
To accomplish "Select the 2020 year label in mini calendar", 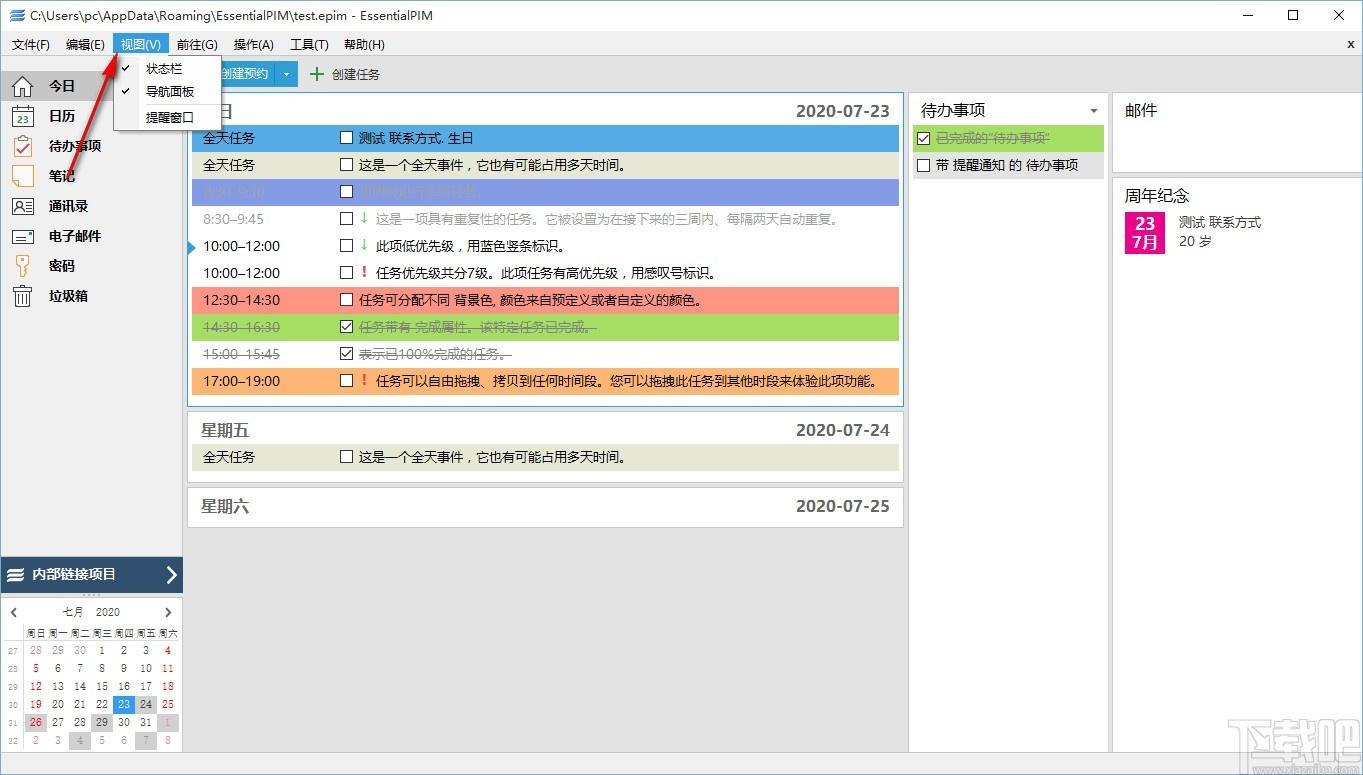I will pos(108,612).
